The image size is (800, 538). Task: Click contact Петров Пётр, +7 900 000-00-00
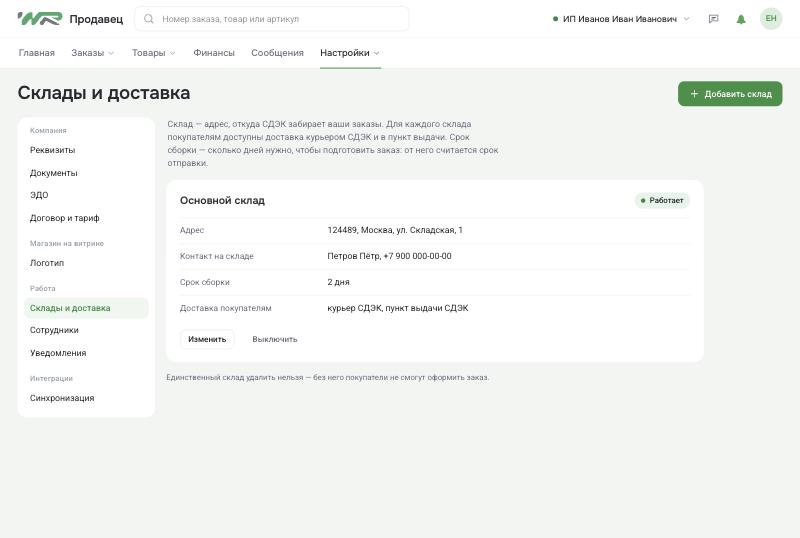(389, 256)
